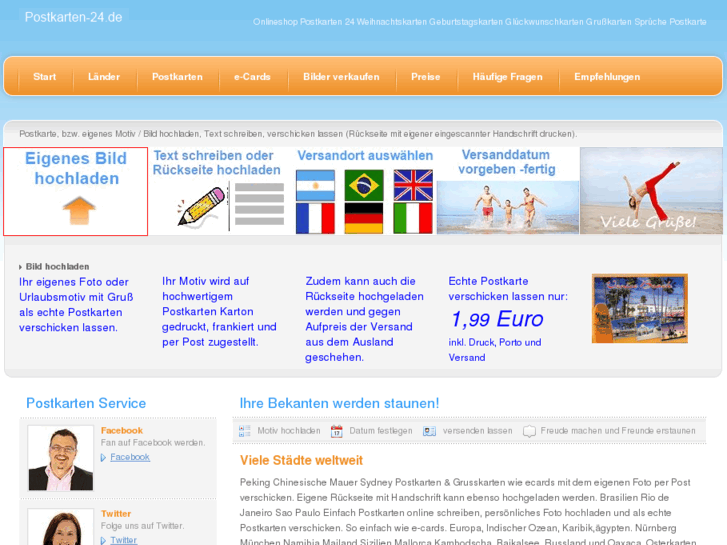This screenshot has height=545, width=727.
Task: Click the Viele Städte weltweit heading
Action: 301,460
